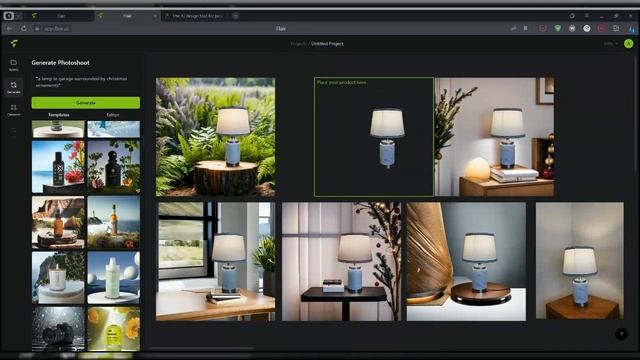
Task: Open the green shield extension
Action: click(558, 29)
